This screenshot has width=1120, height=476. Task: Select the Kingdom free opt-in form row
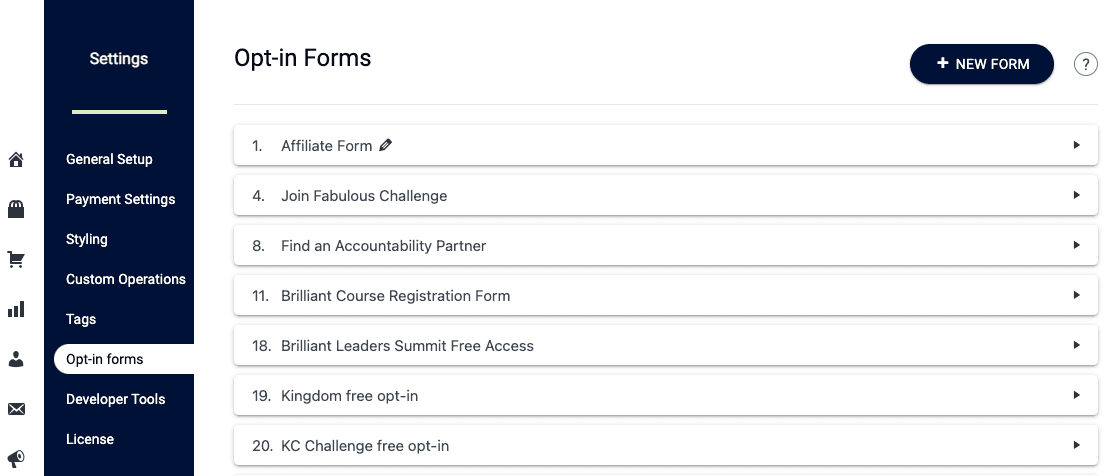666,395
